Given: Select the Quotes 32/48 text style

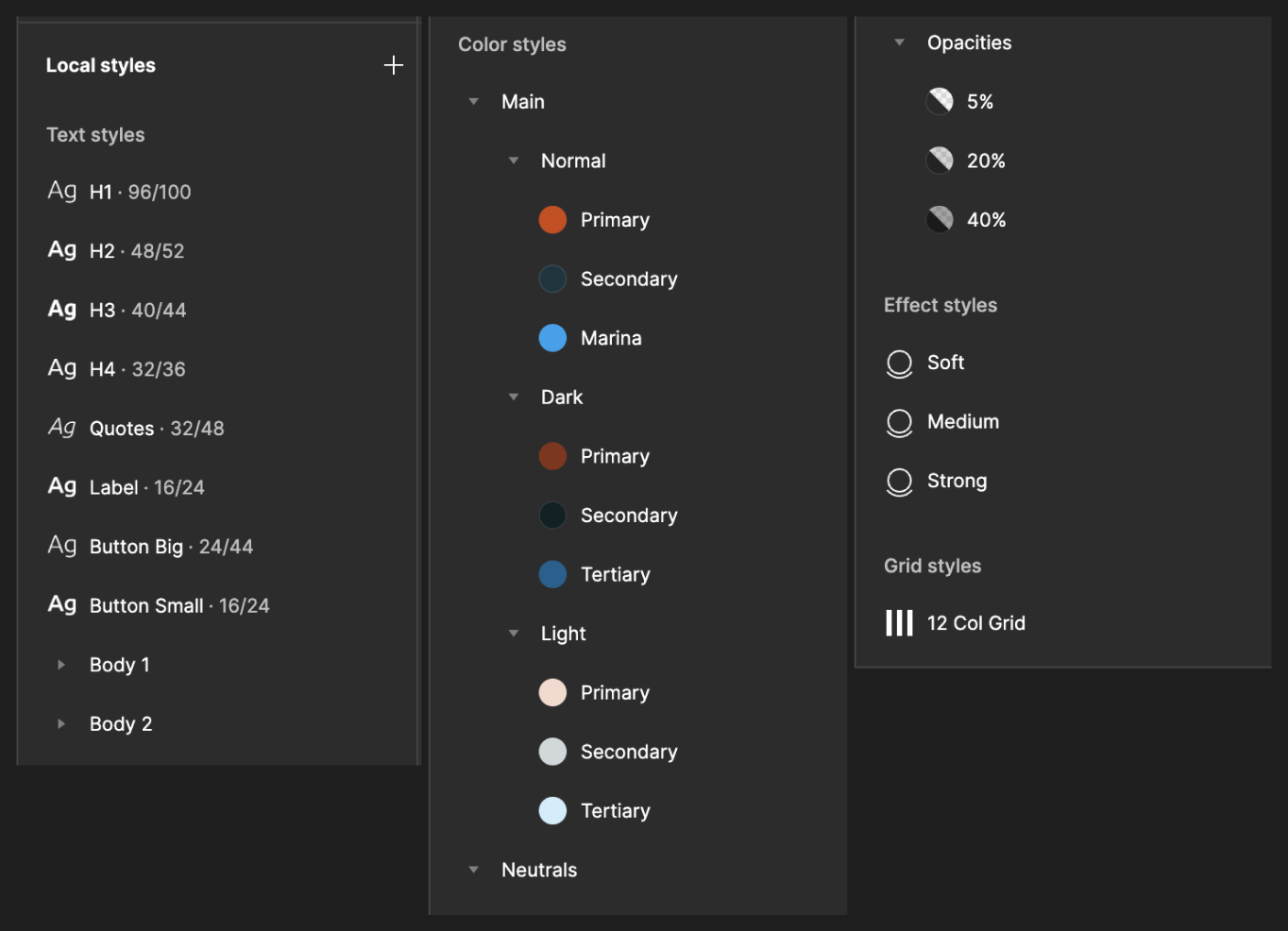Looking at the screenshot, I should pyautogui.click(x=157, y=429).
